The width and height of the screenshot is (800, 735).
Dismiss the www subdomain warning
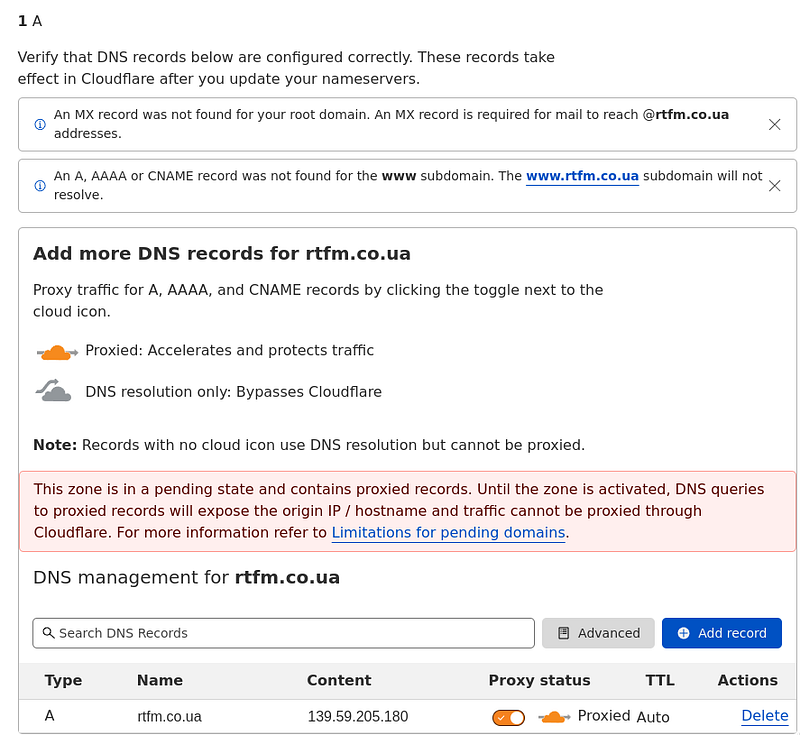point(774,186)
